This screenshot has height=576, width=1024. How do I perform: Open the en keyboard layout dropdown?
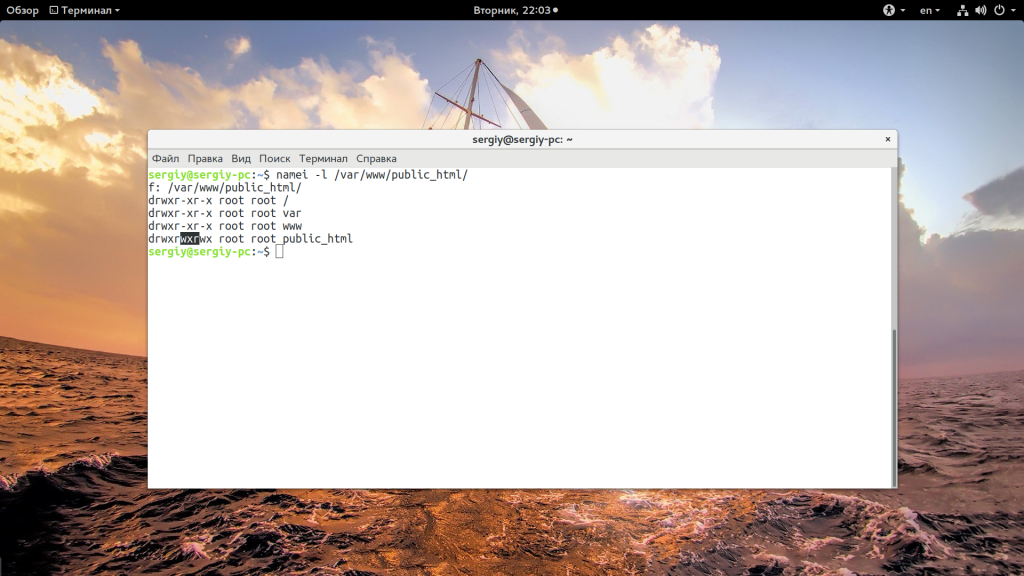point(930,10)
